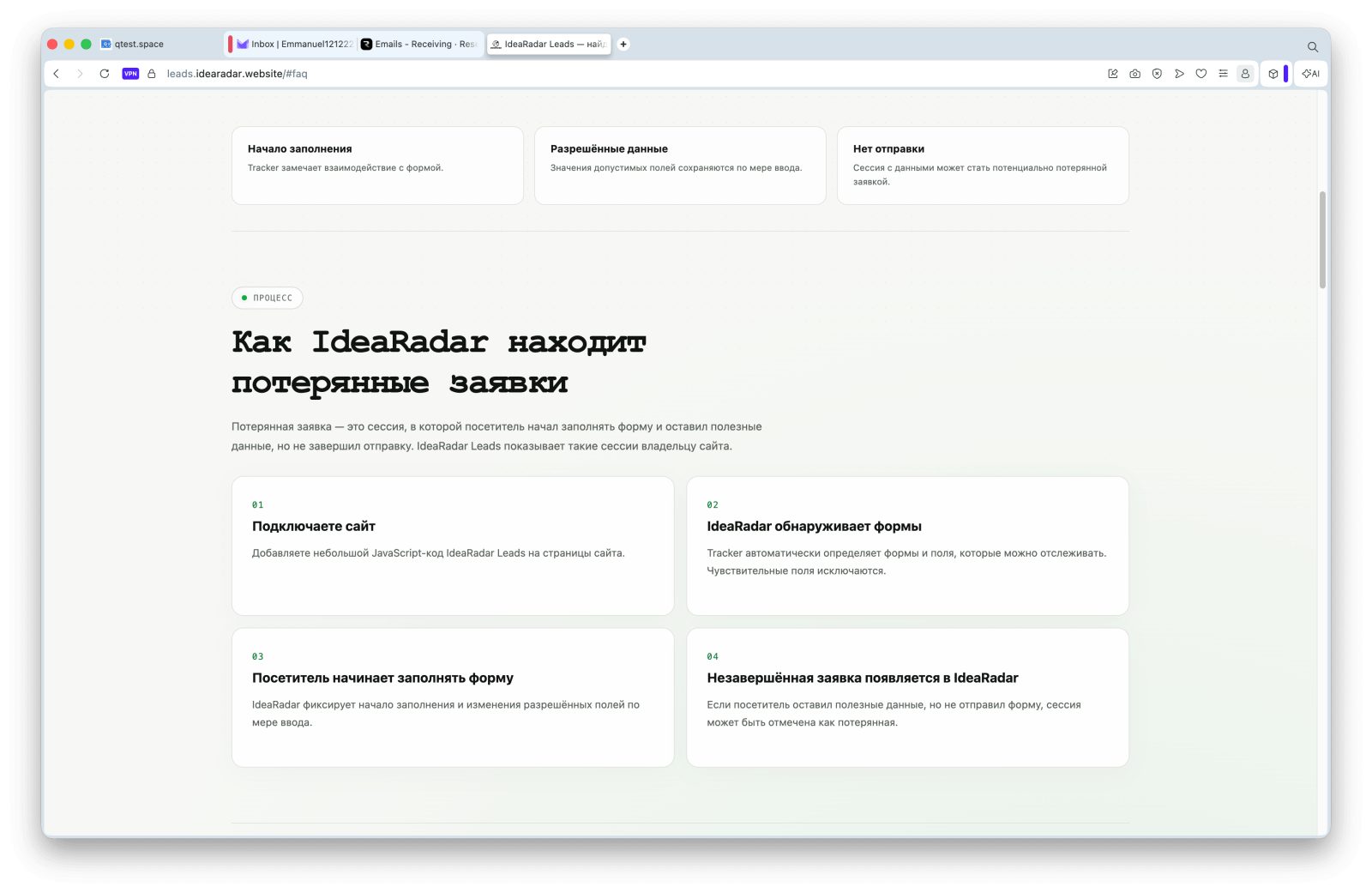
Task: Click text starting 'Сессия с данными может стать'
Action: (980, 175)
